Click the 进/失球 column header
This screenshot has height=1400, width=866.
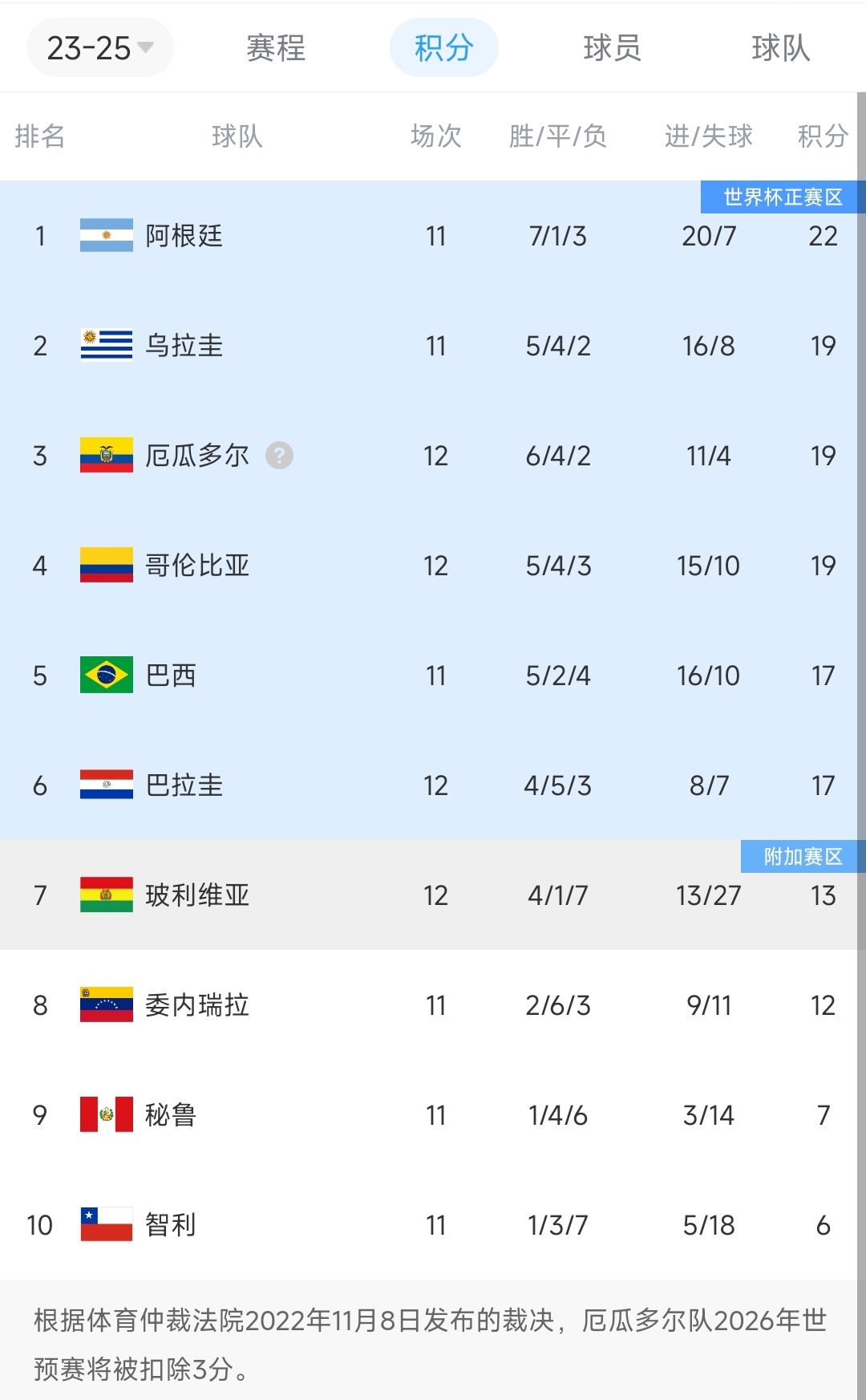tap(709, 136)
